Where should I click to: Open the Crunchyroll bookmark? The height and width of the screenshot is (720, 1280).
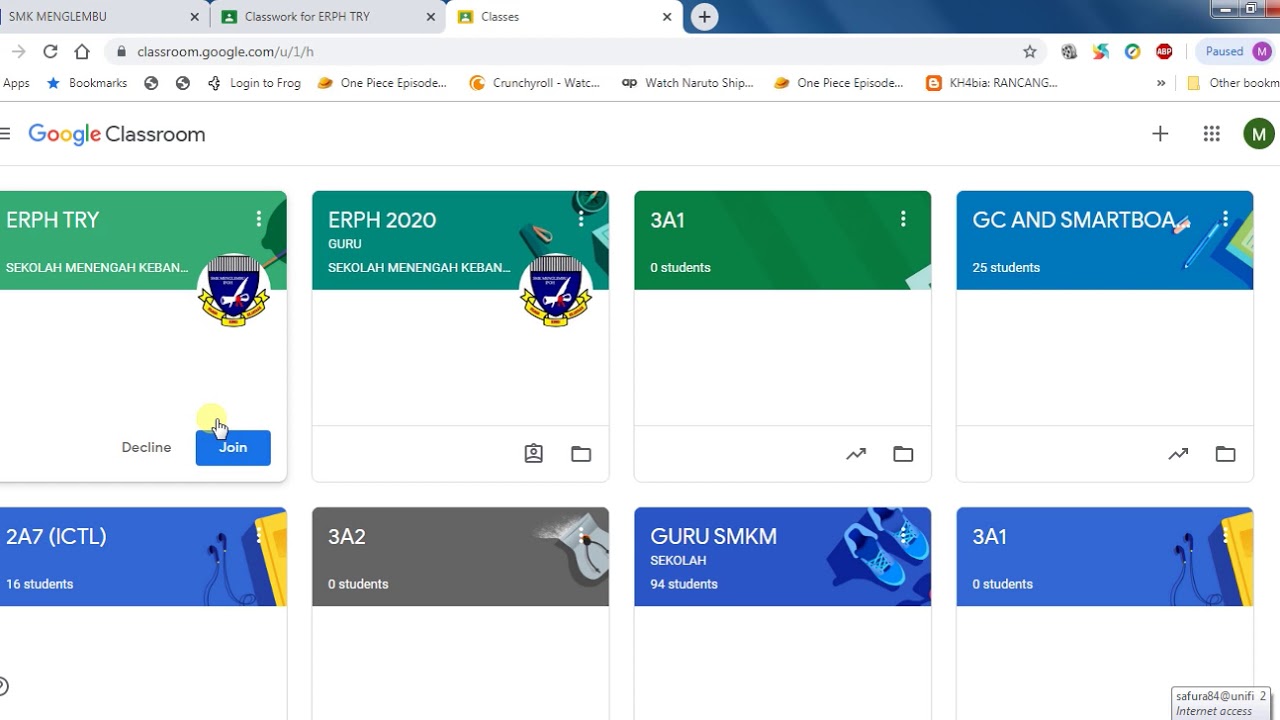535,83
